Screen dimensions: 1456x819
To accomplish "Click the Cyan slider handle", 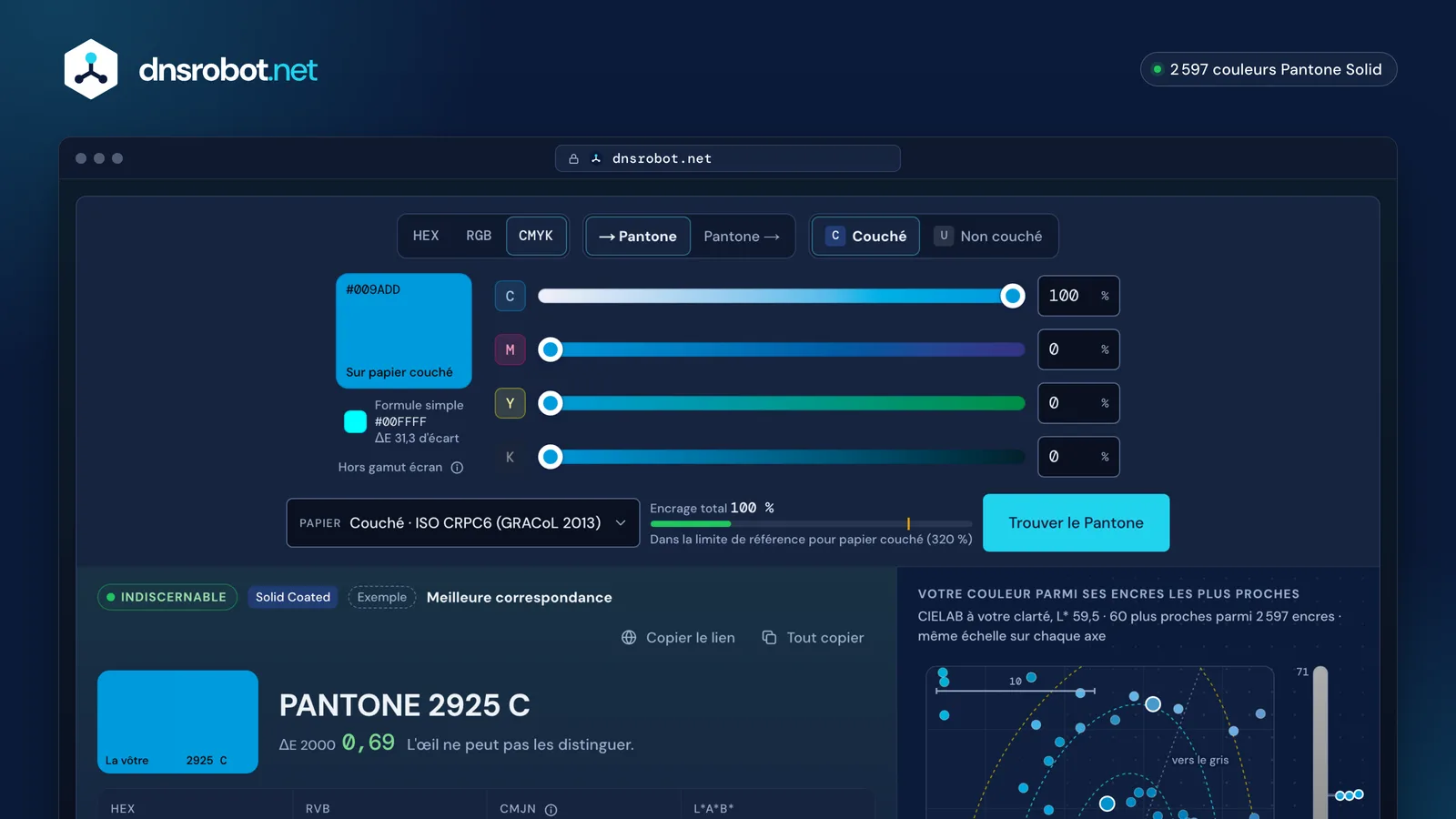I will 1012,296.
